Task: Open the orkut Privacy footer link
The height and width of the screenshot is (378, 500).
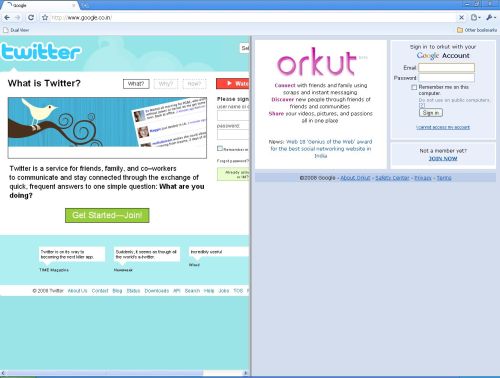Action: tap(423, 178)
